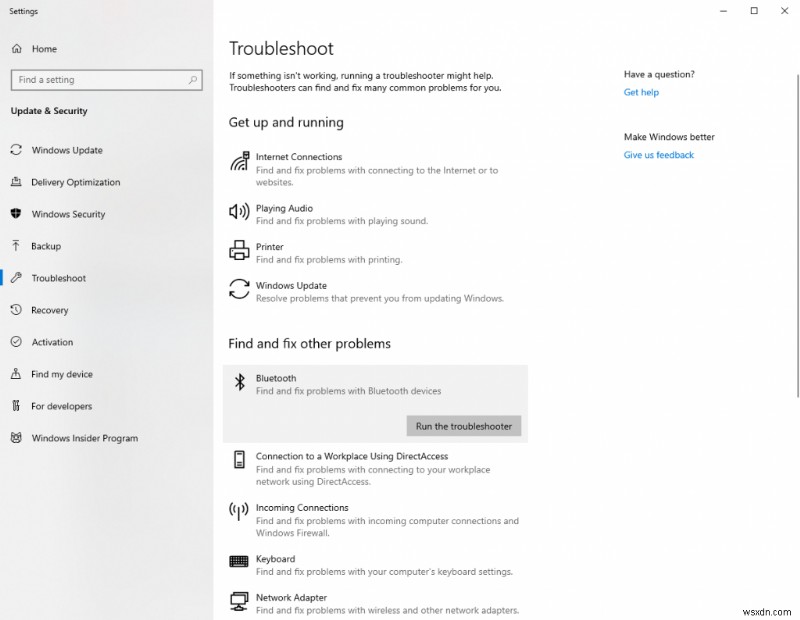This screenshot has height=620, width=800.
Task: Open the Get help link
Action: [641, 92]
